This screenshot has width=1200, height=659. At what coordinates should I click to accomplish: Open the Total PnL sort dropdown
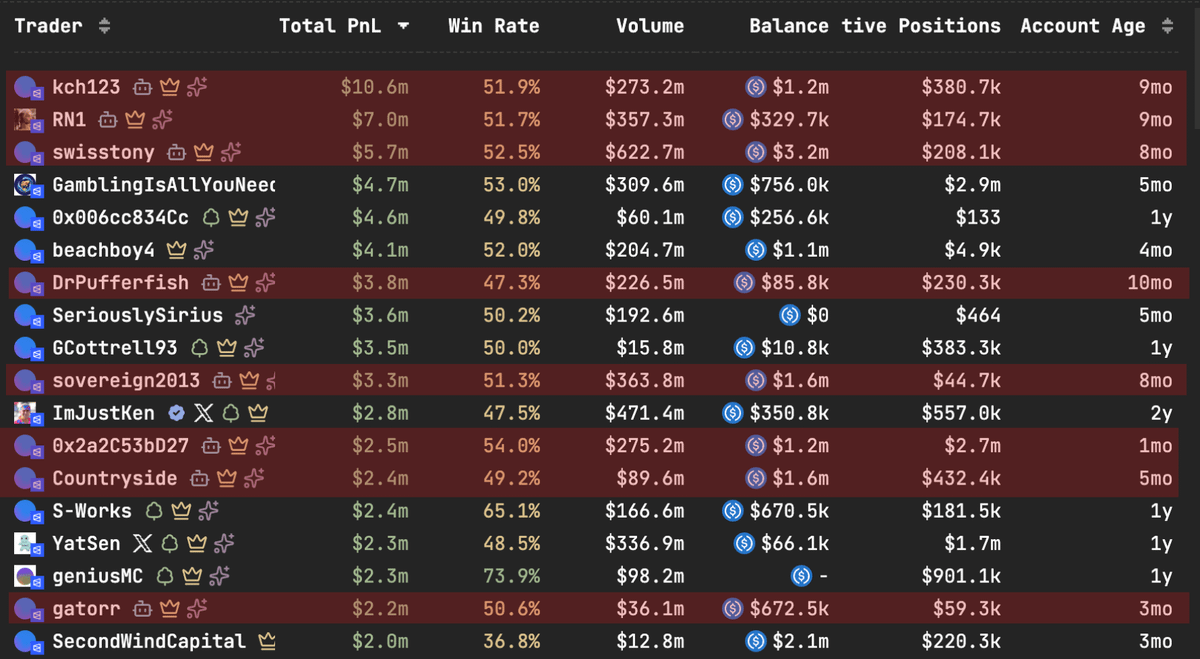403,26
